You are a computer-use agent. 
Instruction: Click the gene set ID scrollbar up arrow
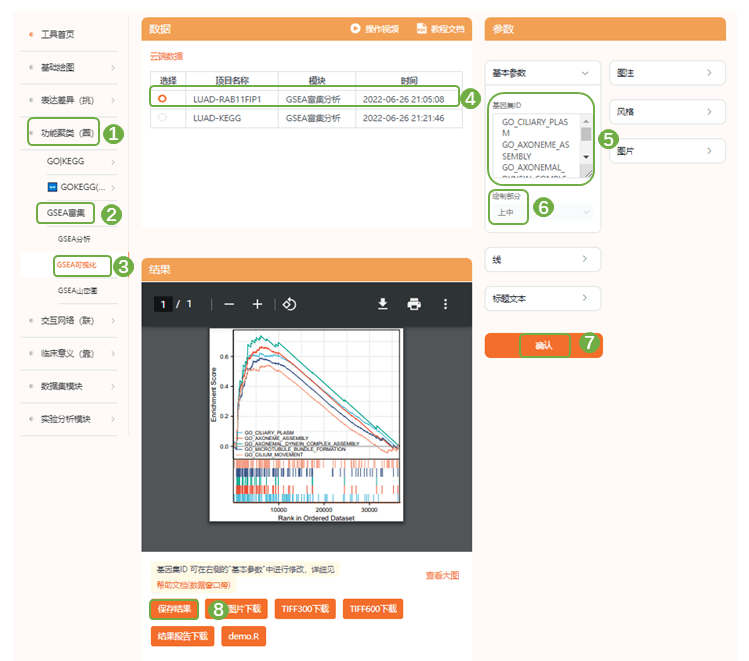586,121
